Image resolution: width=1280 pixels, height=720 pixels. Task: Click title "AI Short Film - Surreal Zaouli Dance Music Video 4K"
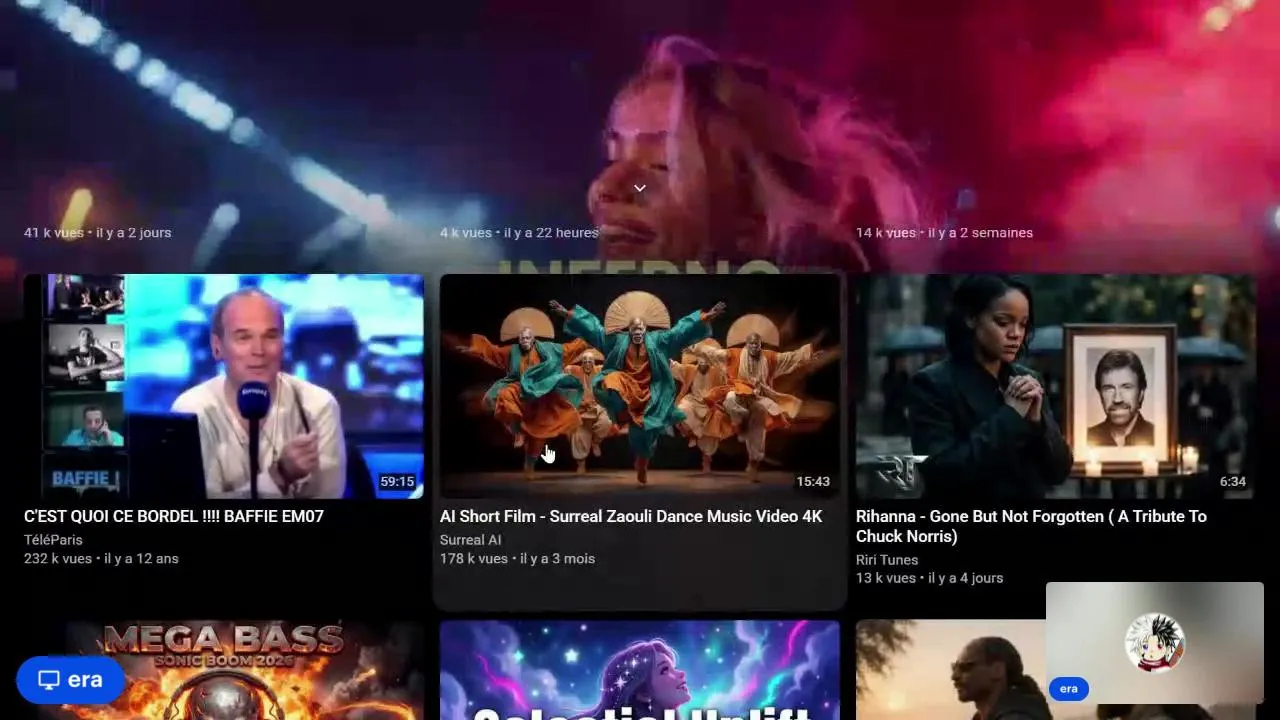[631, 516]
